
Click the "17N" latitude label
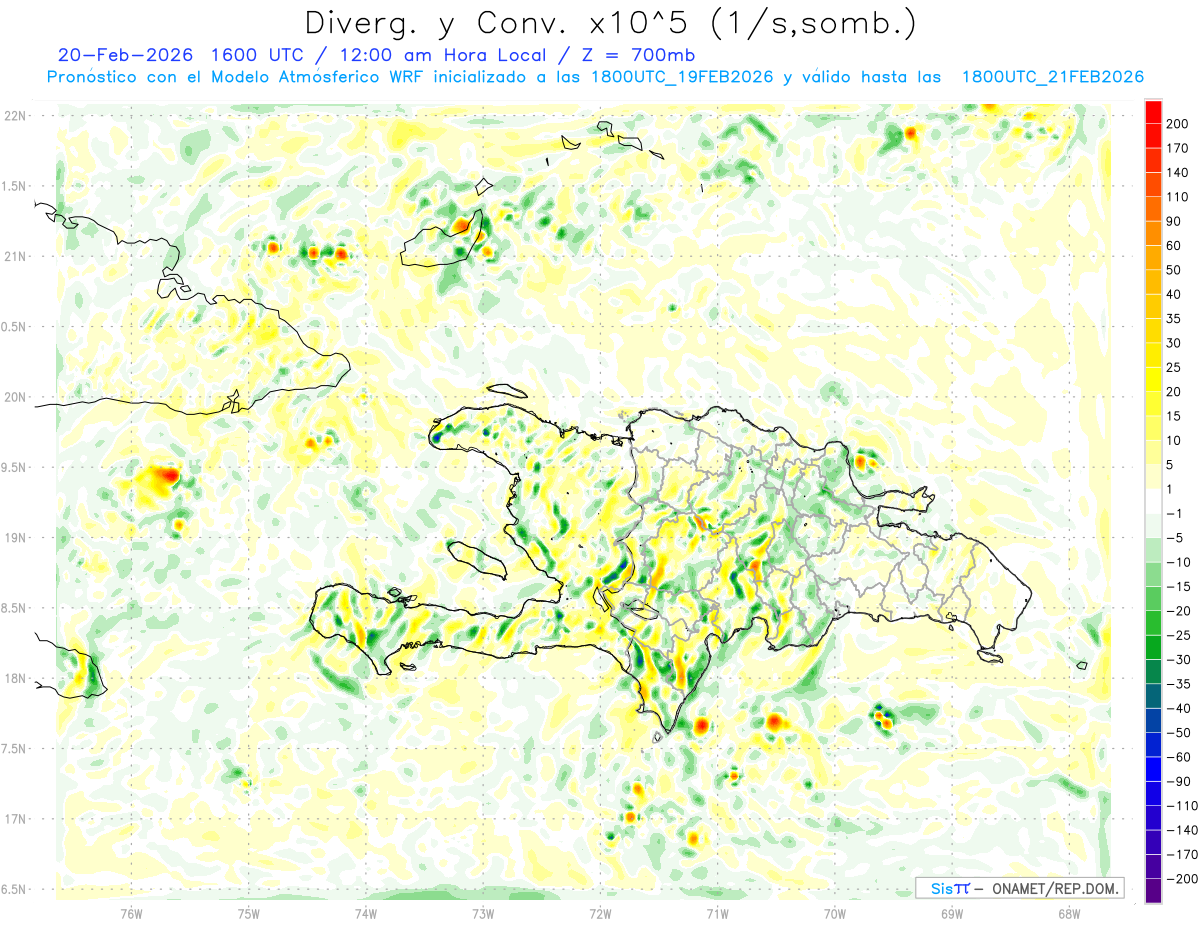pos(15,819)
